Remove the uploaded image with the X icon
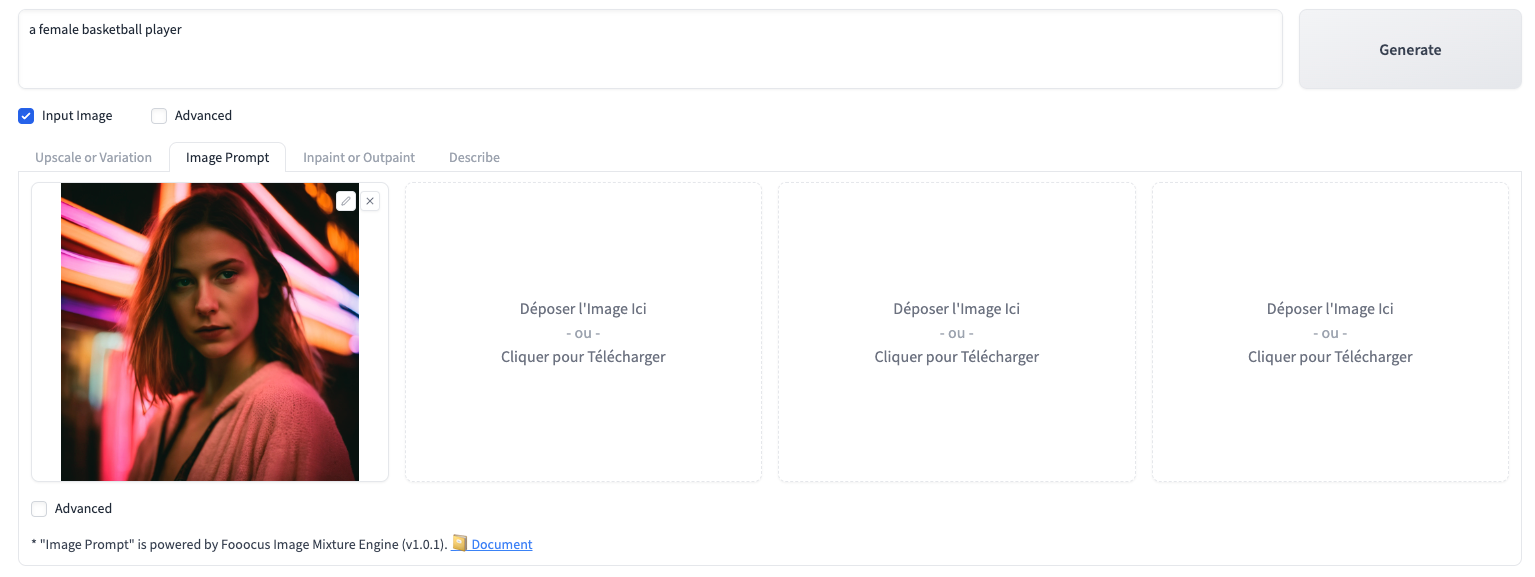Screen dimensions: 1535x577 pyautogui.click(x=370, y=201)
